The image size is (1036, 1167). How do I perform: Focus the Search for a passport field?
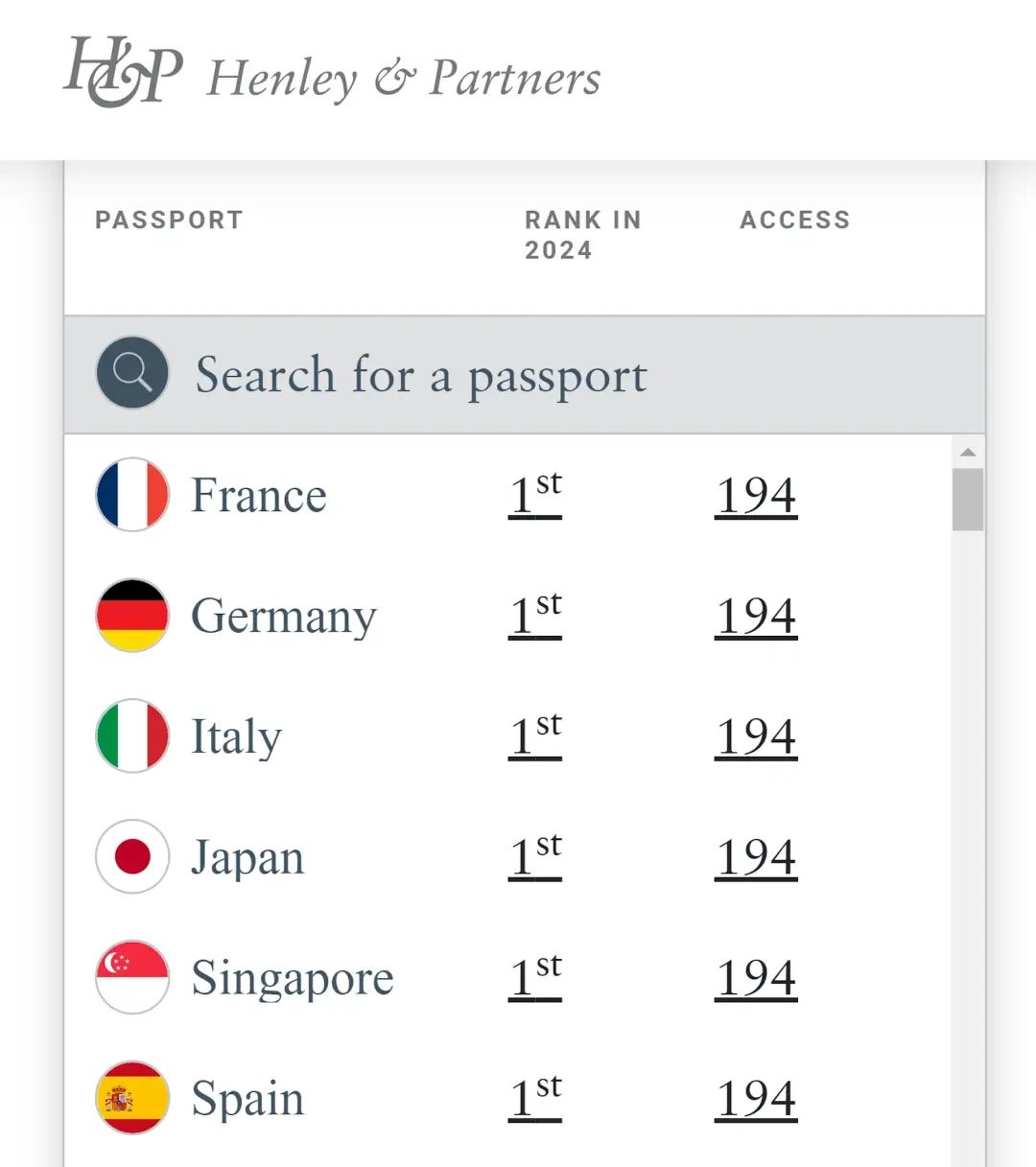pos(525,374)
